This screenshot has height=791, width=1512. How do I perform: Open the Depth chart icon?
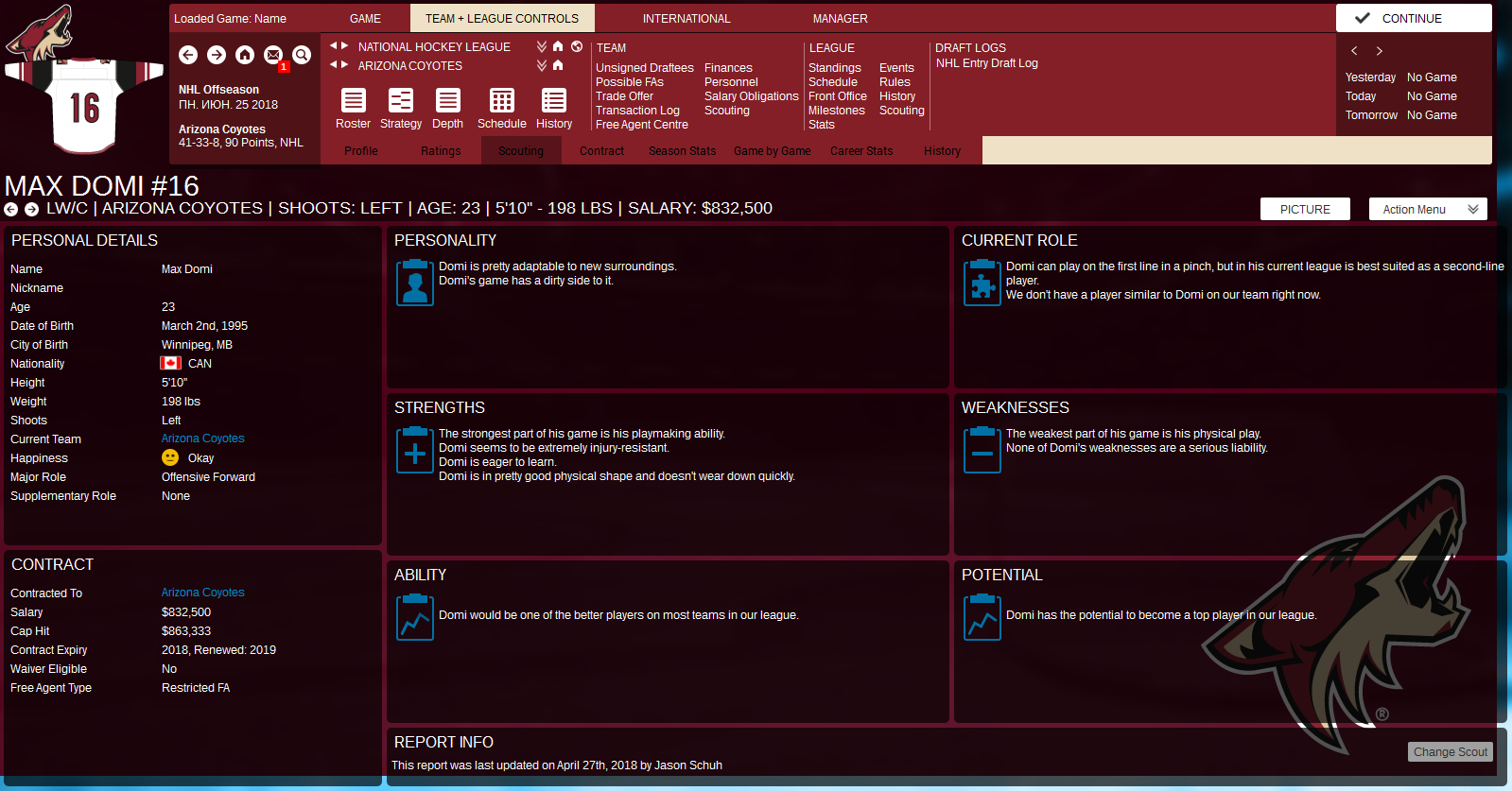448,100
